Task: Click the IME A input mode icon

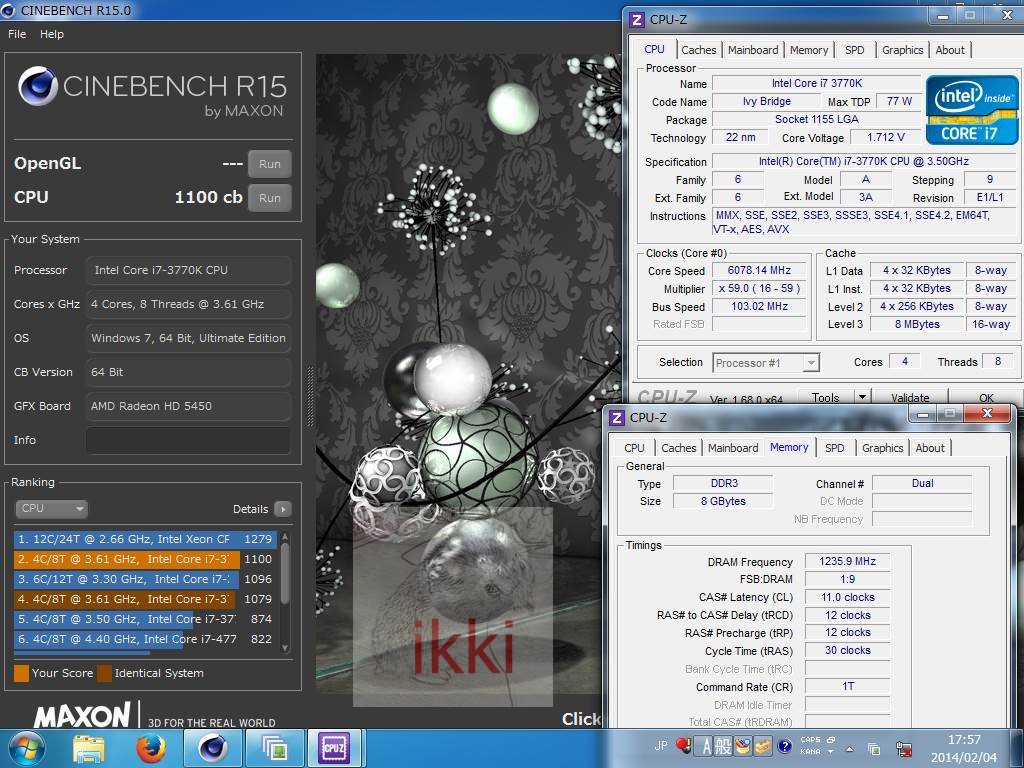Action: 706,746
